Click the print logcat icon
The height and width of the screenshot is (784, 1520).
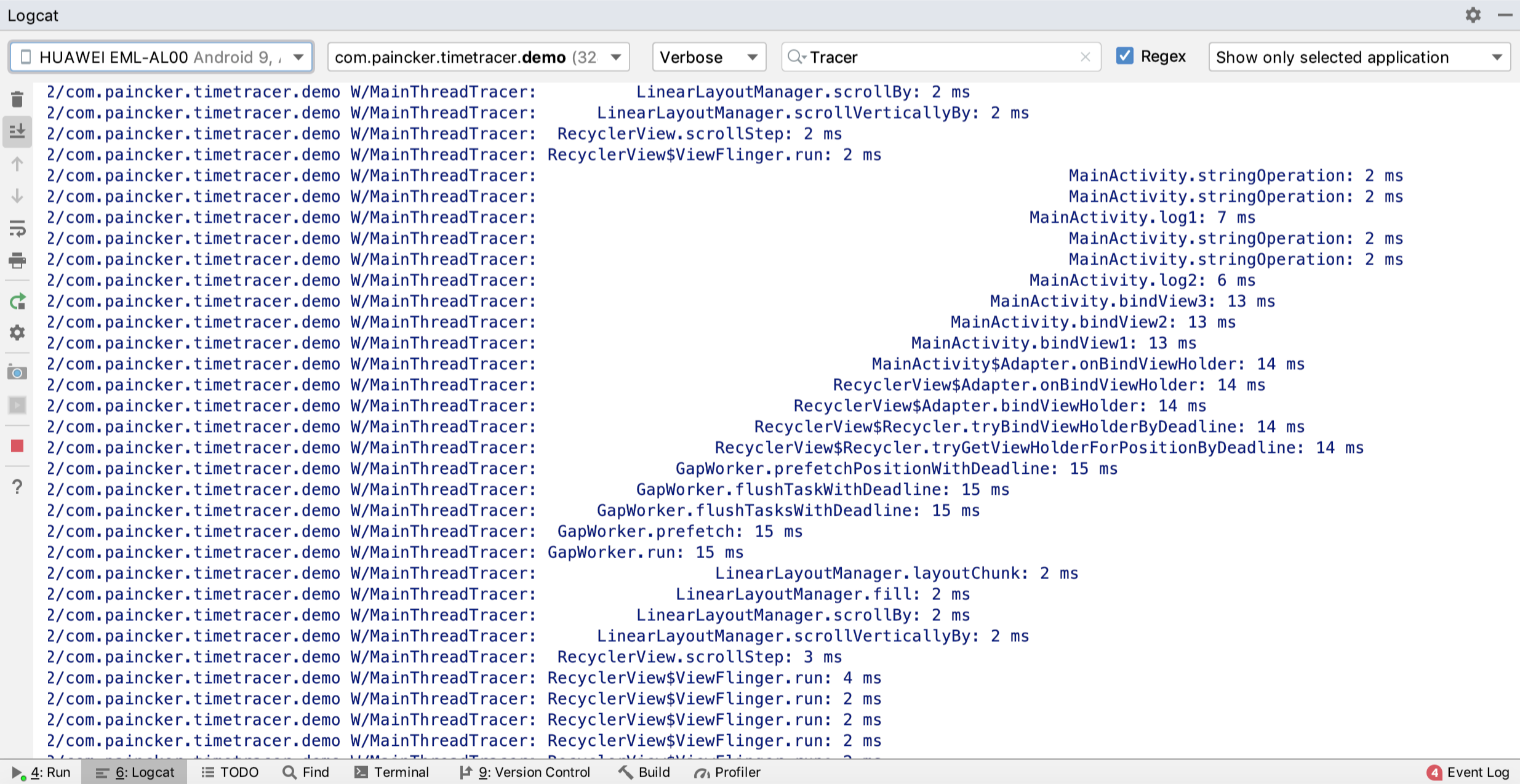pos(17,261)
